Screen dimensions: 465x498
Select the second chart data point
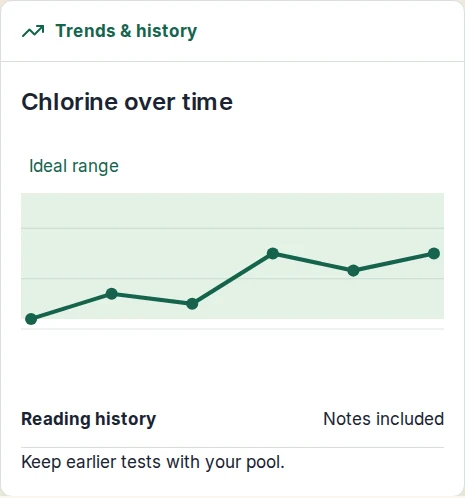point(112,294)
